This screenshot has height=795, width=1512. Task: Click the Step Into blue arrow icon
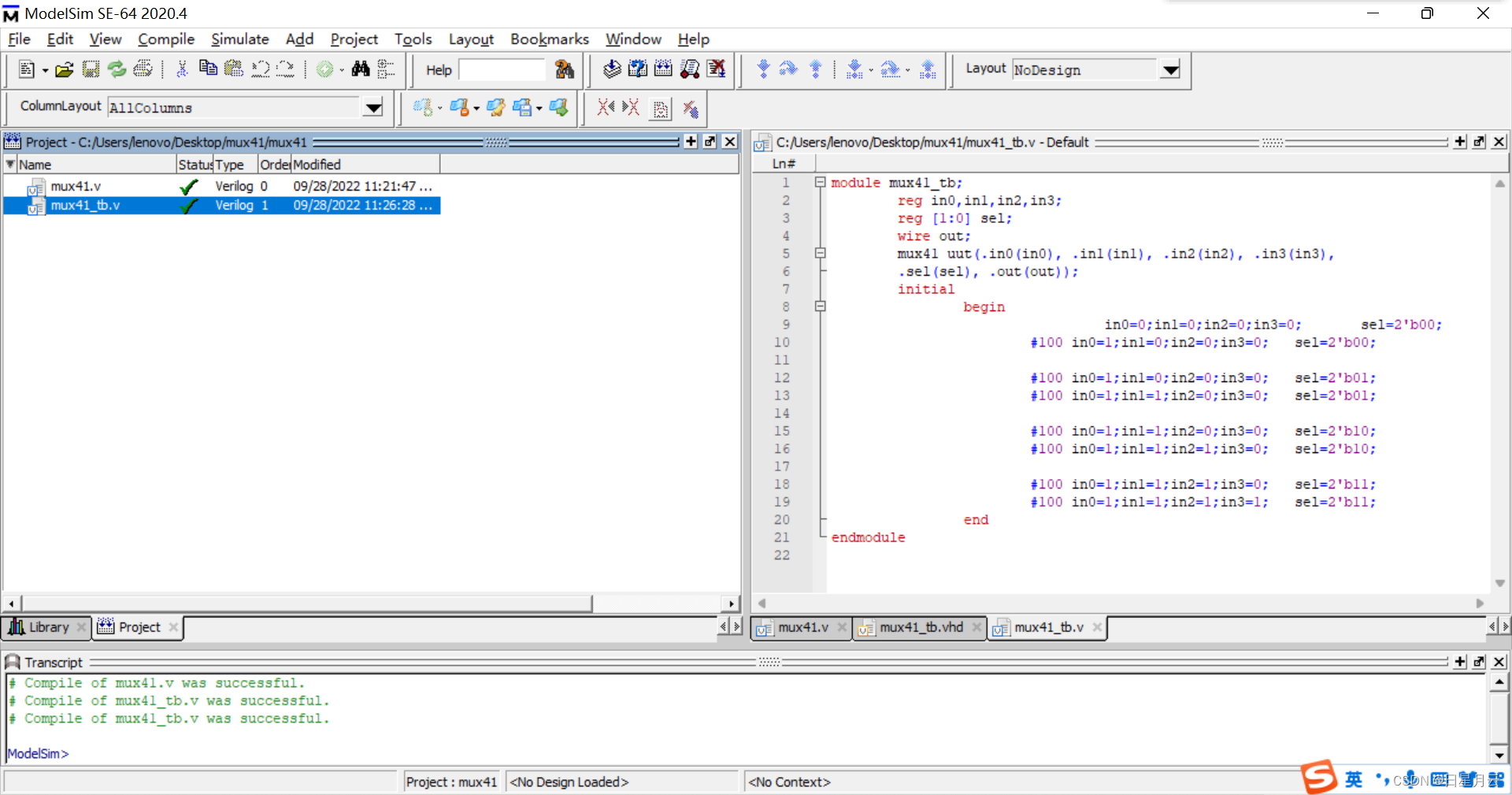[x=763, y=69]
